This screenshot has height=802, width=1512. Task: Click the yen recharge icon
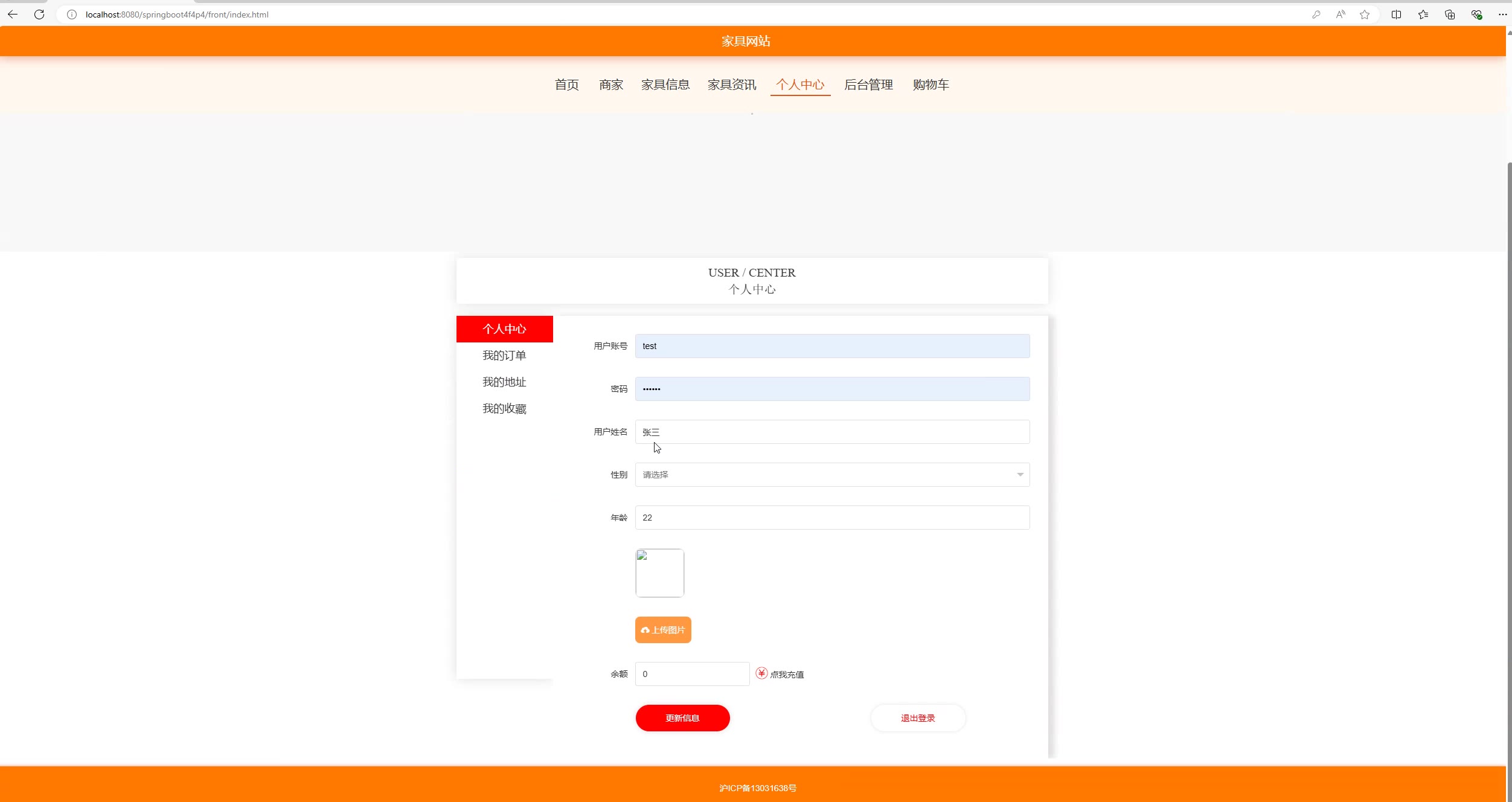(x=761, y=673)
